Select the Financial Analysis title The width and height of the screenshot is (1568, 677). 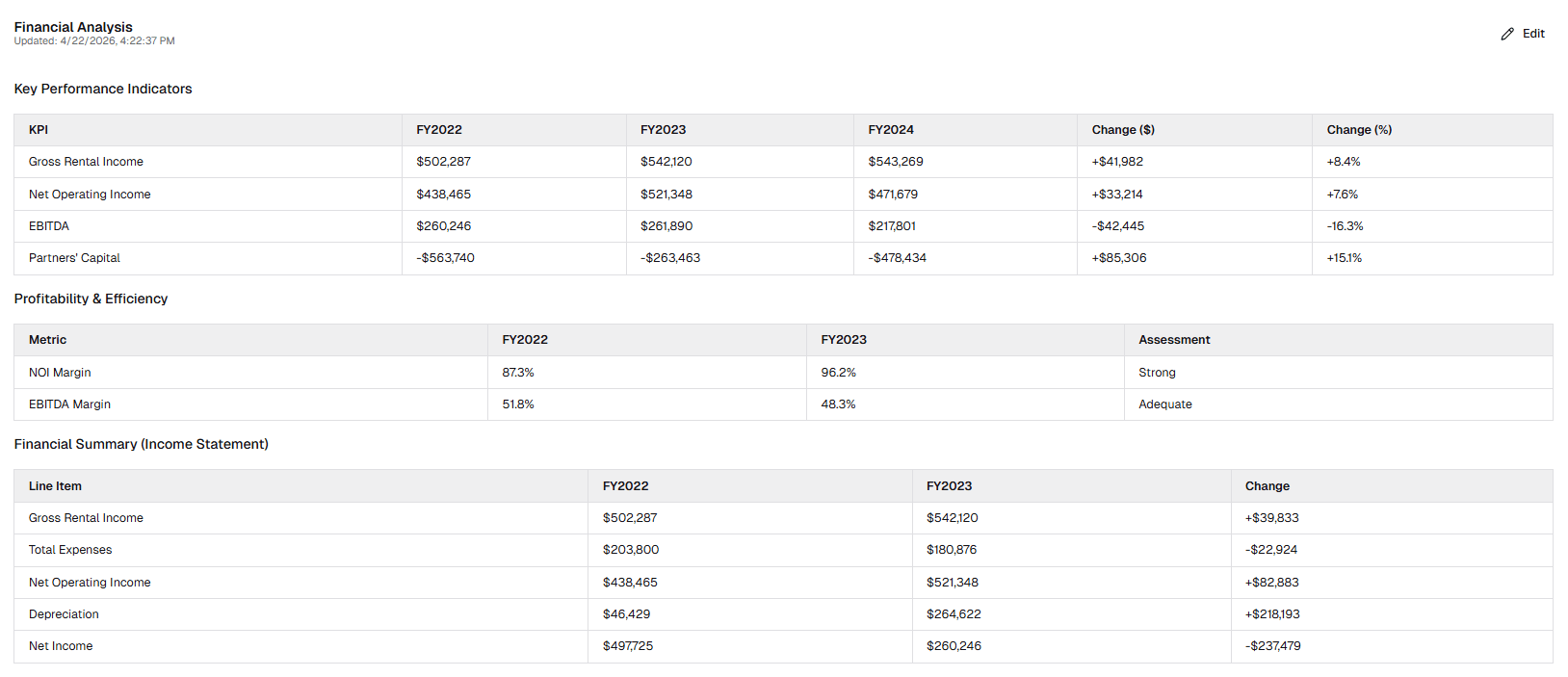[x=73, y=27]
